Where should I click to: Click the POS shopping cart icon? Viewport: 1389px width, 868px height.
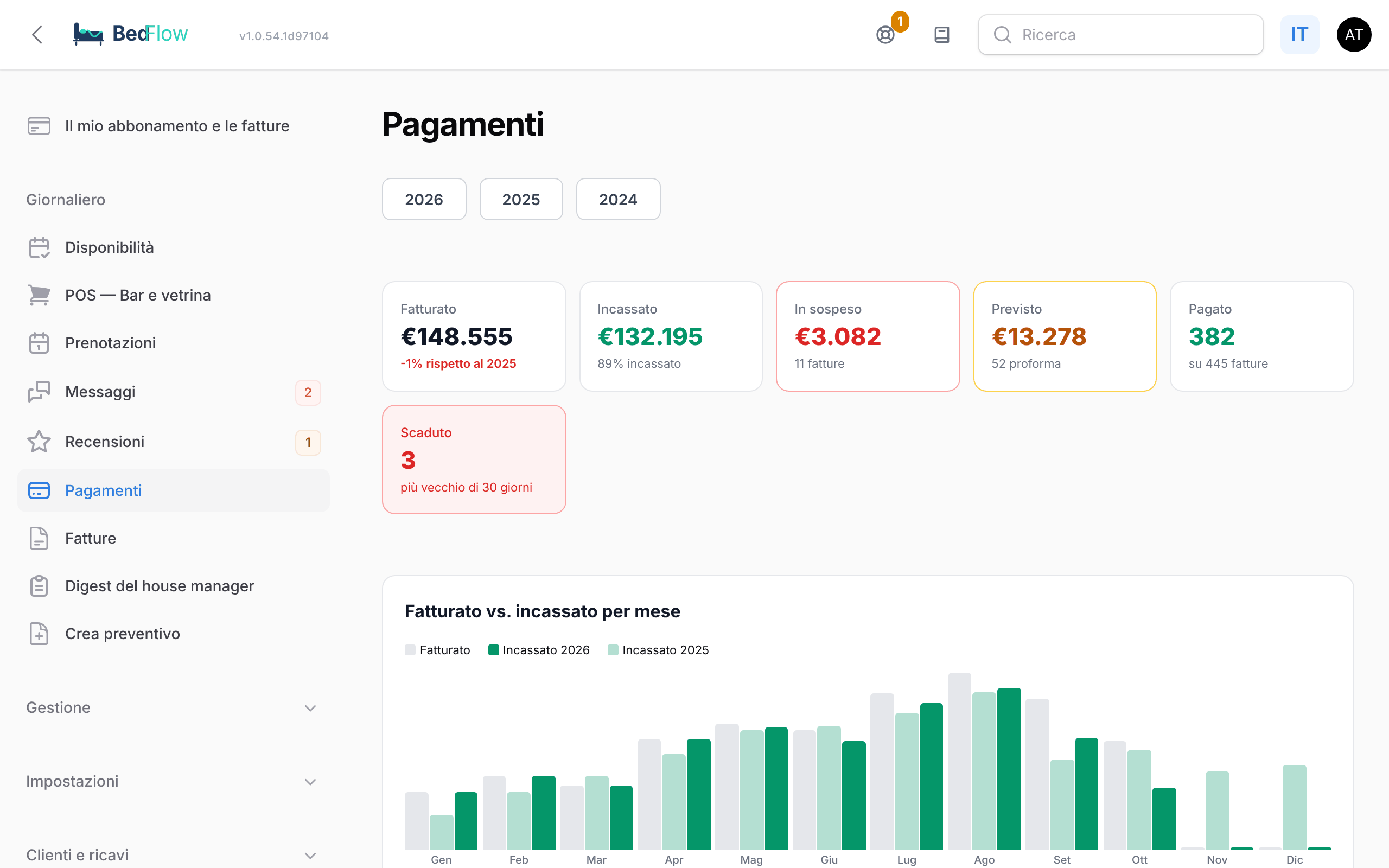pyautogui.click(x=39, y=295)
